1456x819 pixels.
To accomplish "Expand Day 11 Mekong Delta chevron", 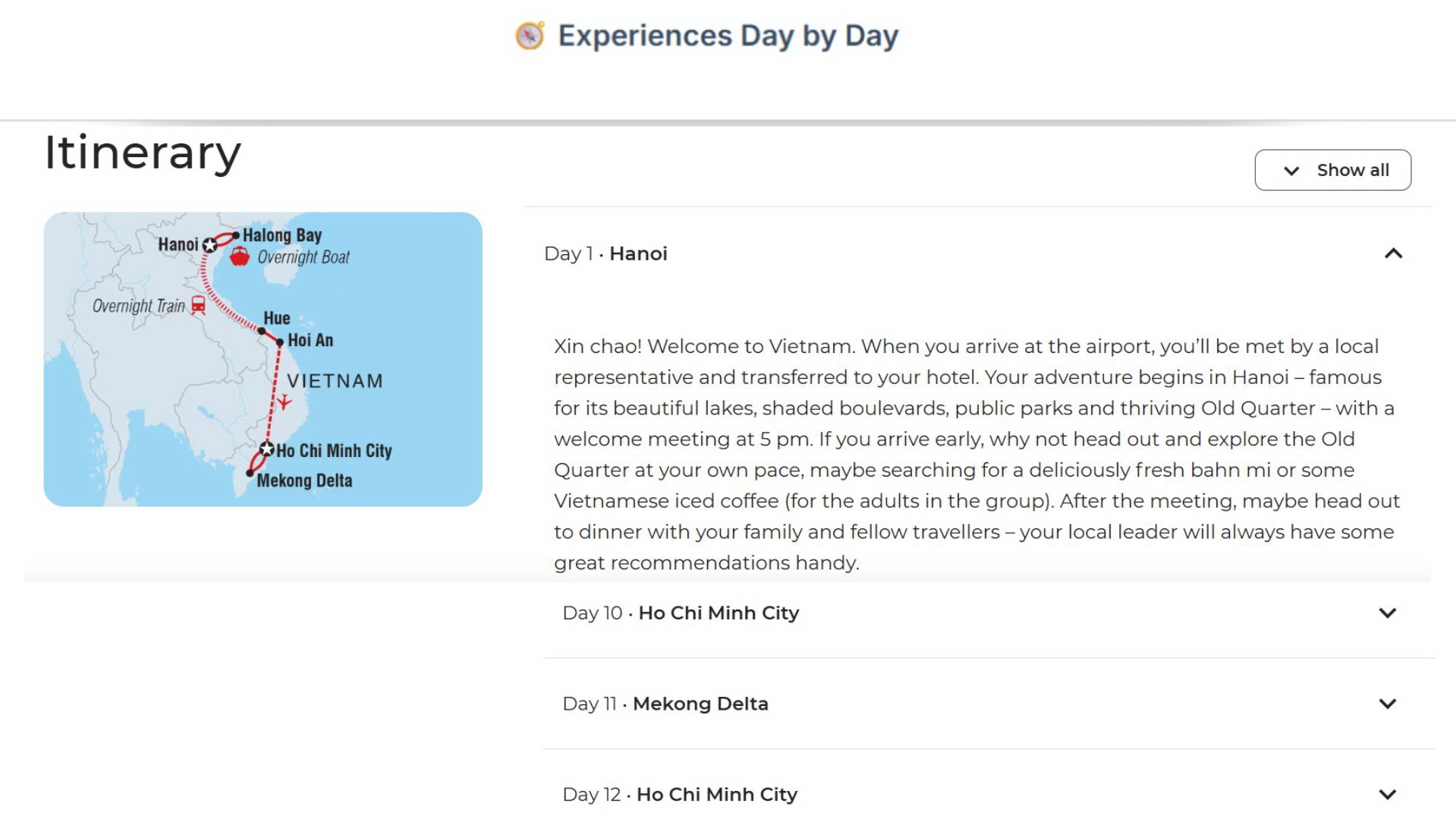I will [1387, 704].
